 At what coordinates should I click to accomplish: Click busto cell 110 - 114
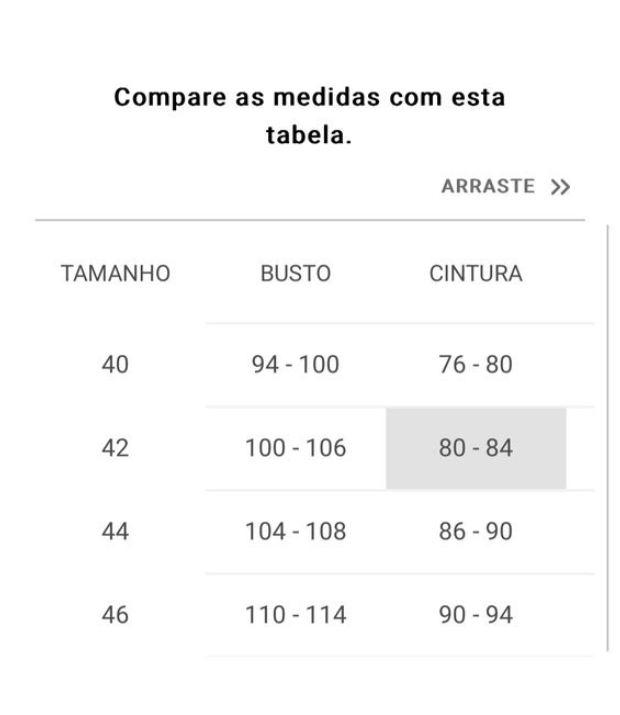295,615
